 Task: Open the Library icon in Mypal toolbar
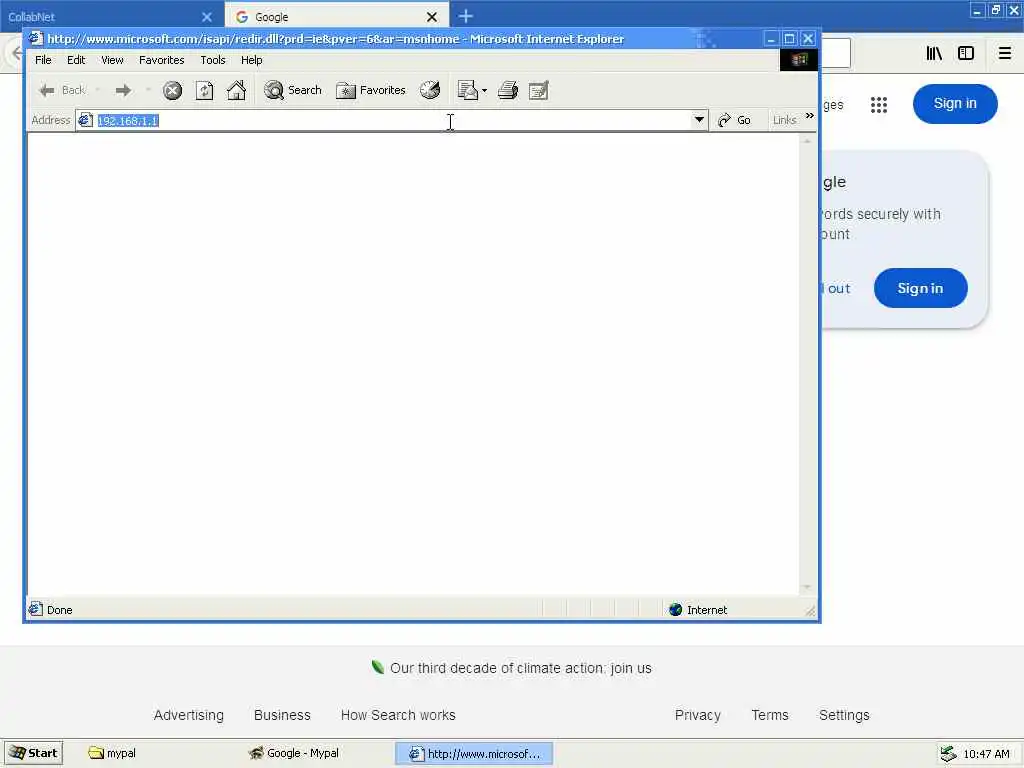(x=934, y=54)
